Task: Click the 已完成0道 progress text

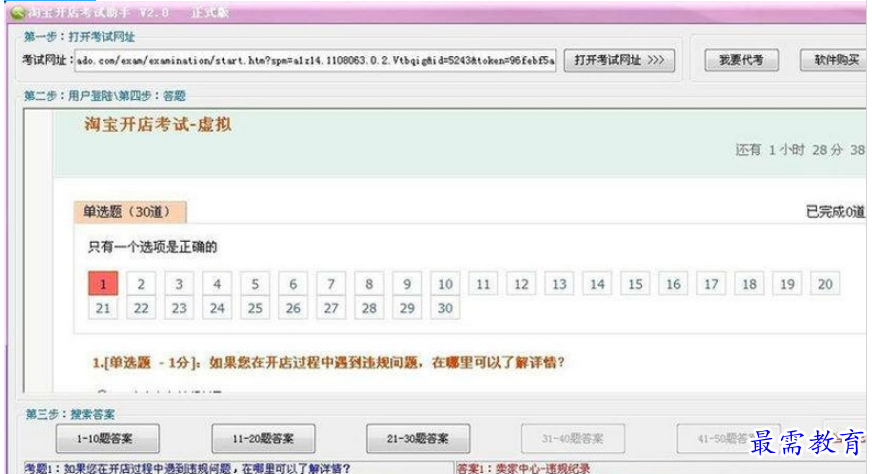Action: click(835, 211)
